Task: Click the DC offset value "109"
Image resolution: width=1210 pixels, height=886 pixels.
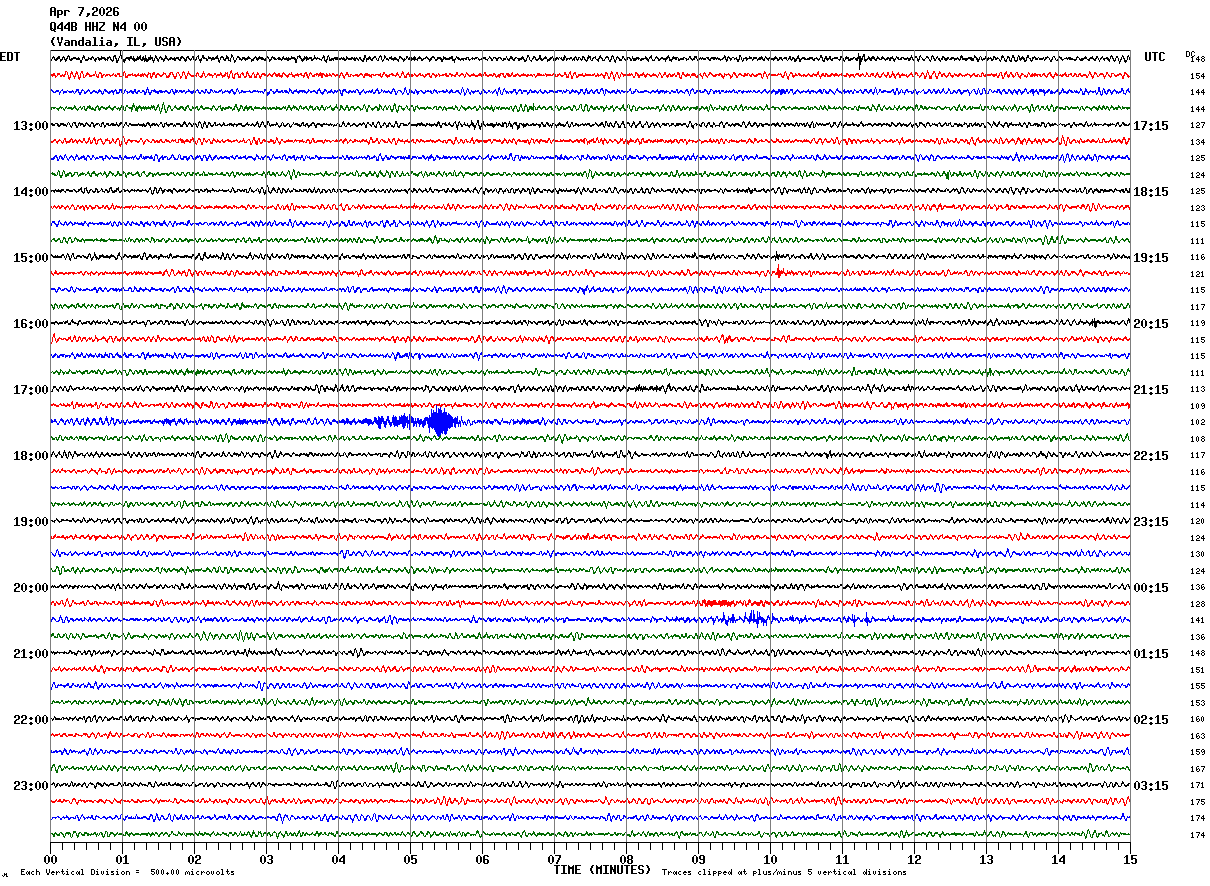Action: tap(1197, 406)
